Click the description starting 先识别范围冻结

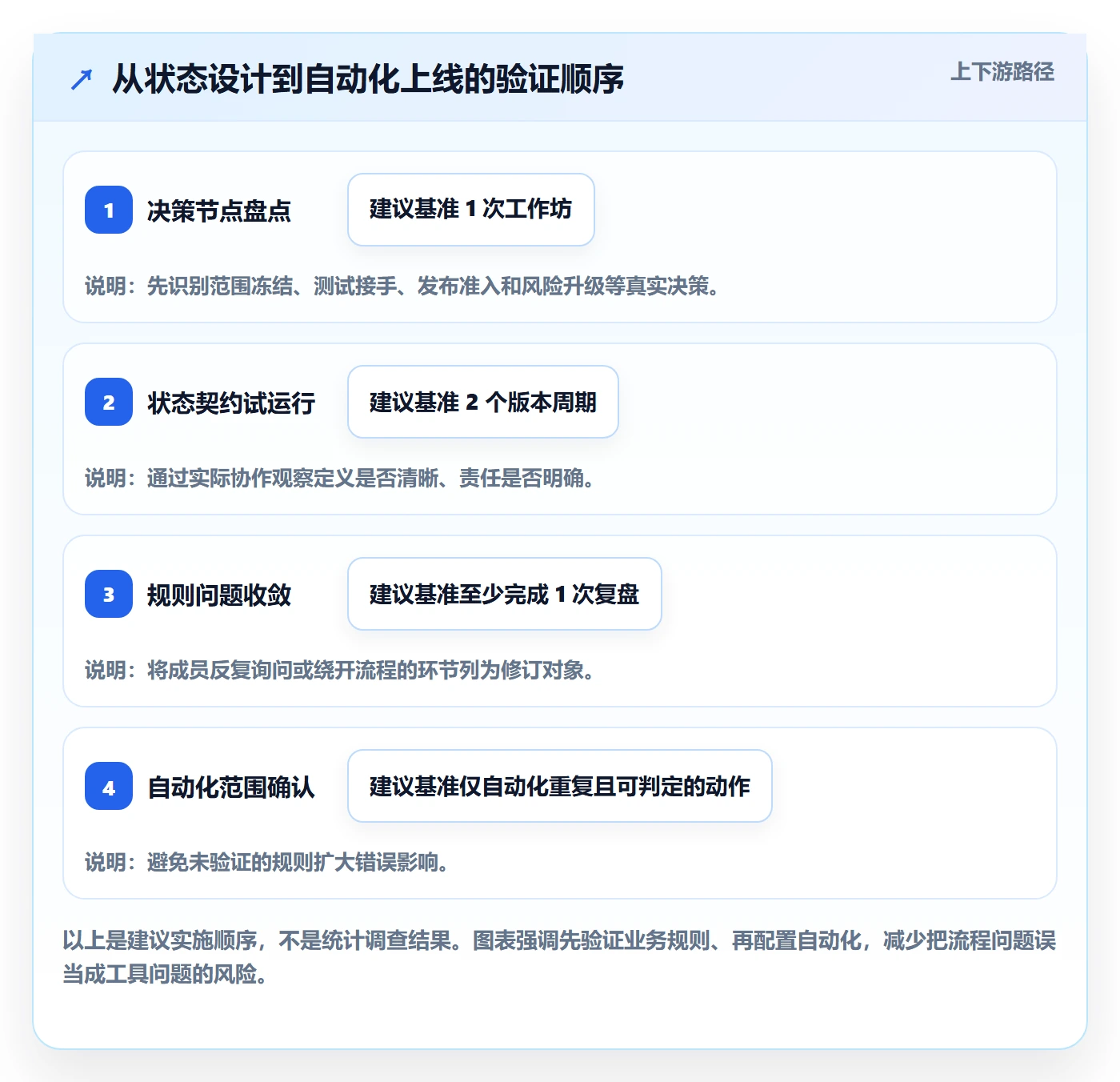(x=402, y=286)
